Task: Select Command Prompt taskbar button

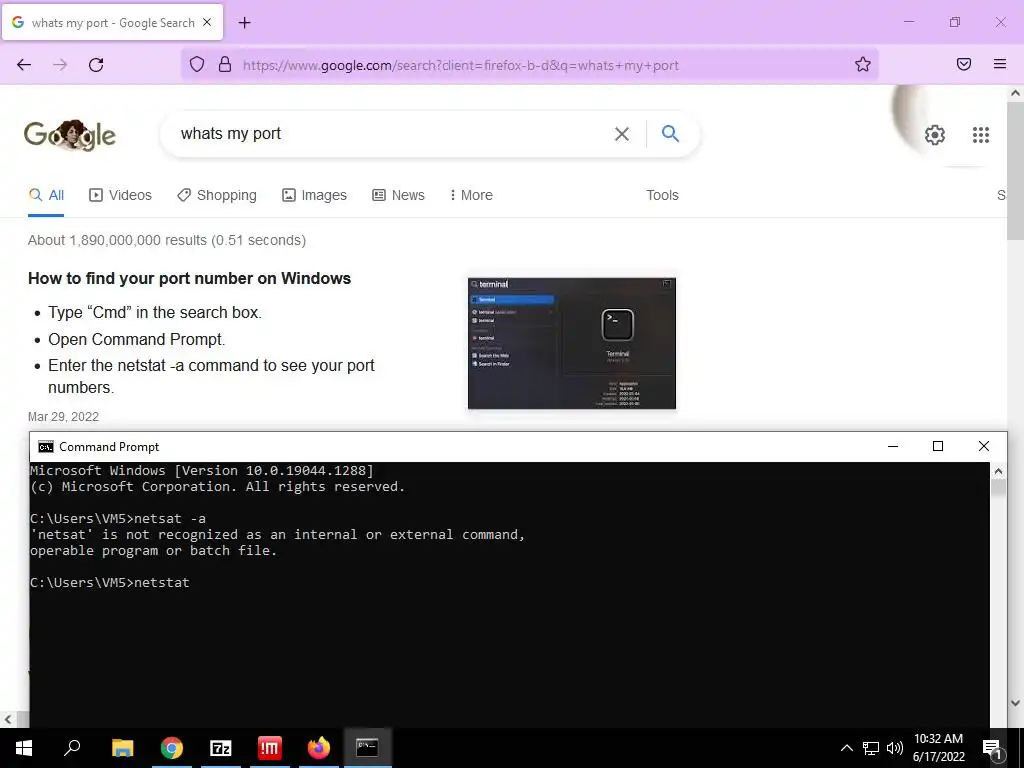Action: click(367, 748)
